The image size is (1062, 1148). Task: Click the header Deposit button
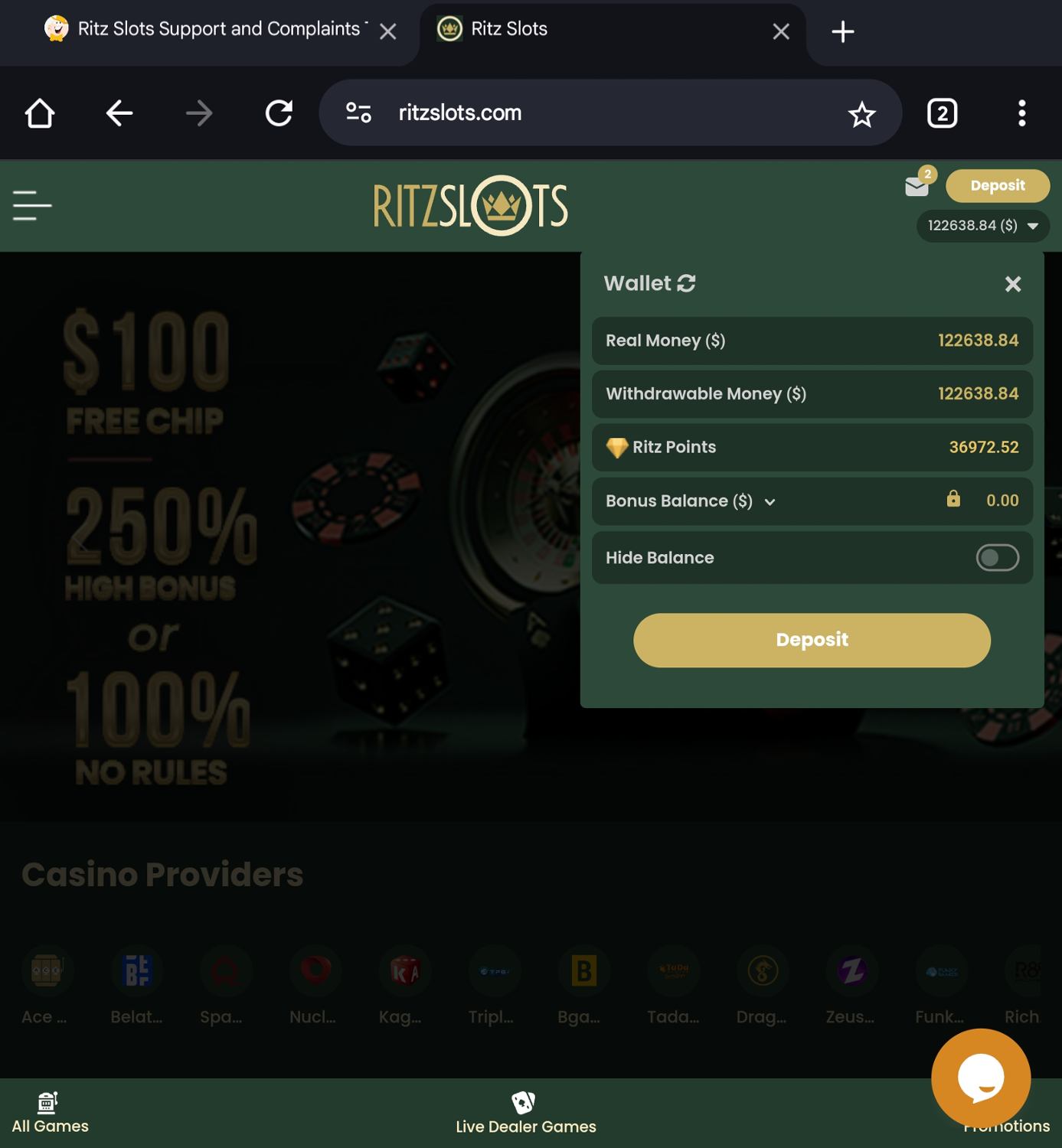tap(998, 185)
